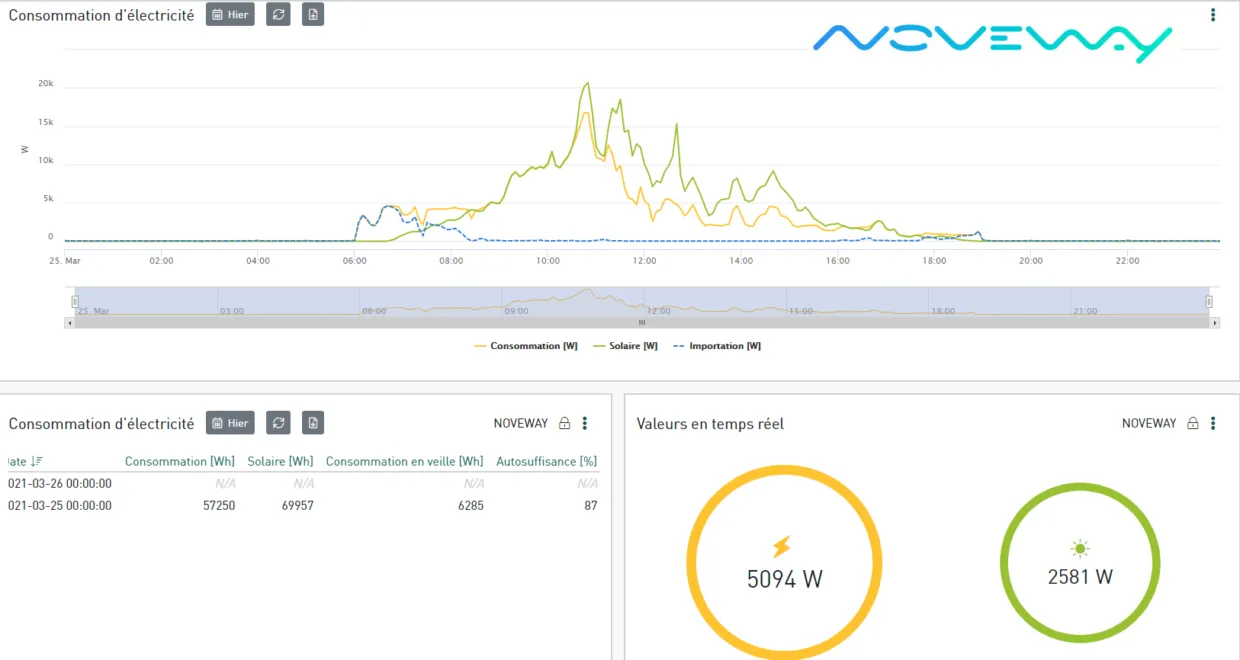Click the lock icon in the table widget

564,424
